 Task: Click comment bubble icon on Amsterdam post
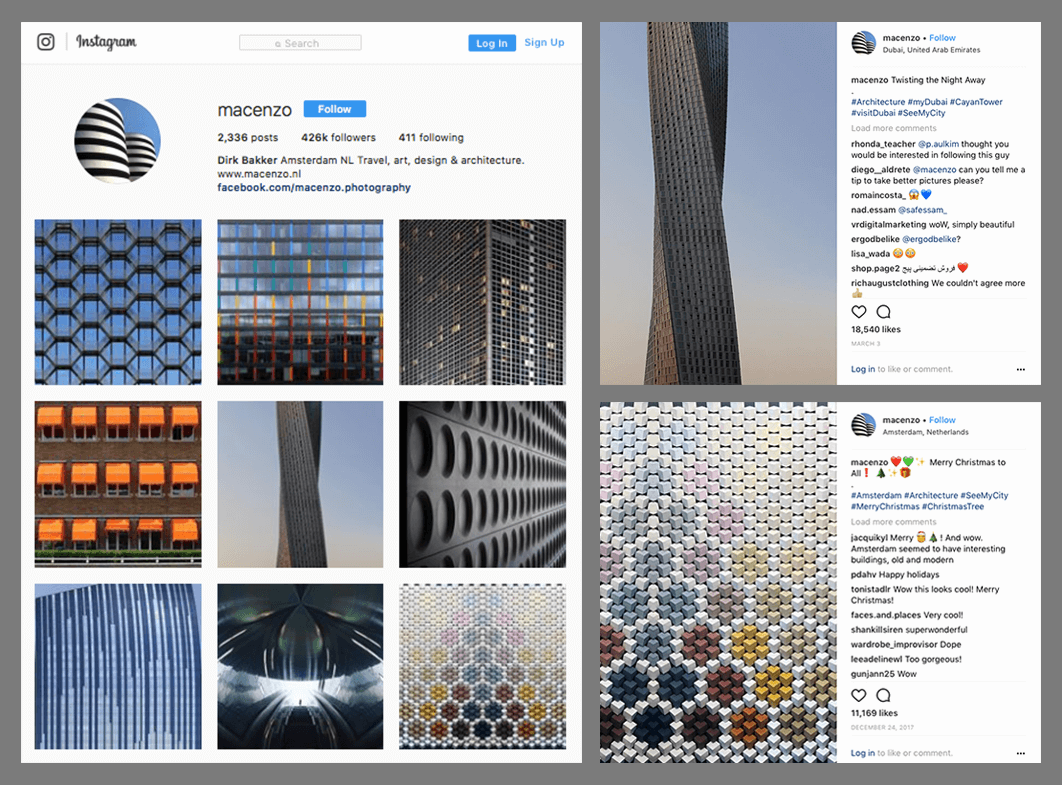coord(883,695)
